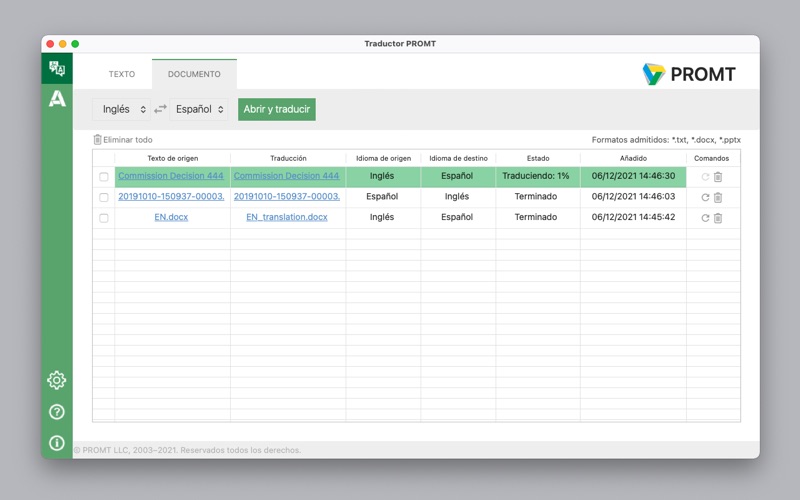
Task: Select the 'Traduciendo: 1%' status cell
Action: (536, 176)
